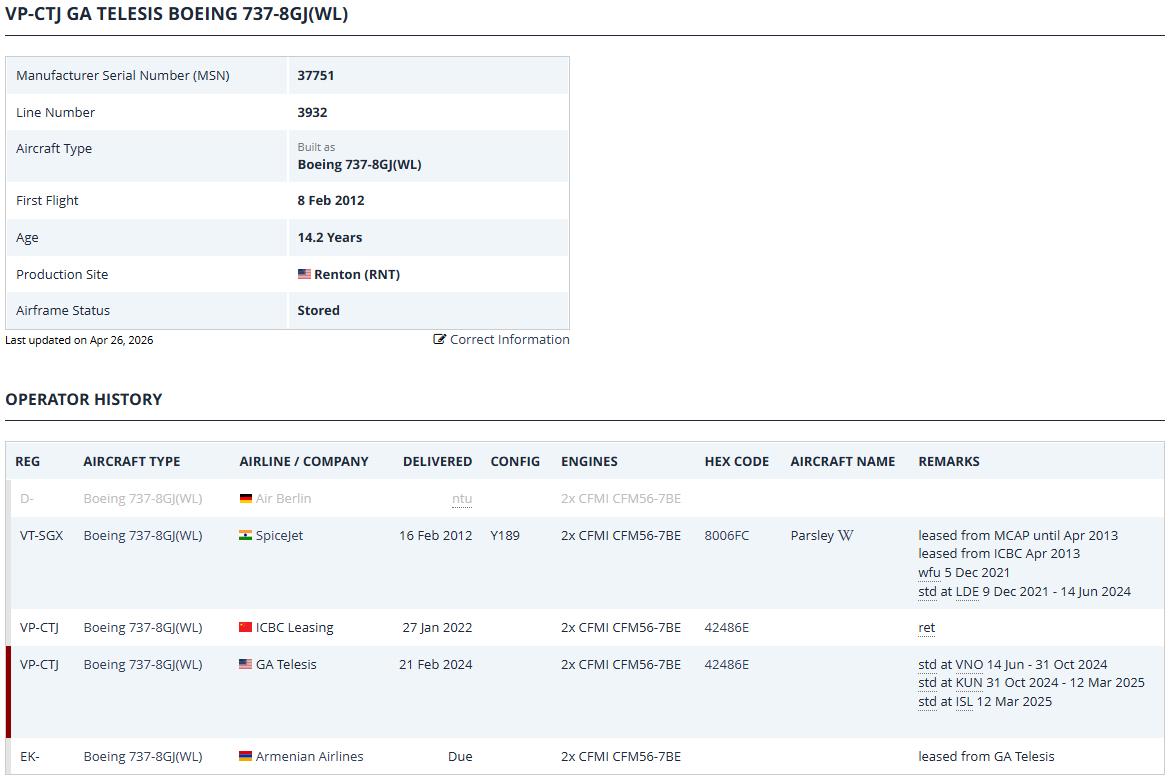This screenshot has width=1172, height=781.
Task: Click the Armenian flag beside Armenian Airlines
Action: 246,757
